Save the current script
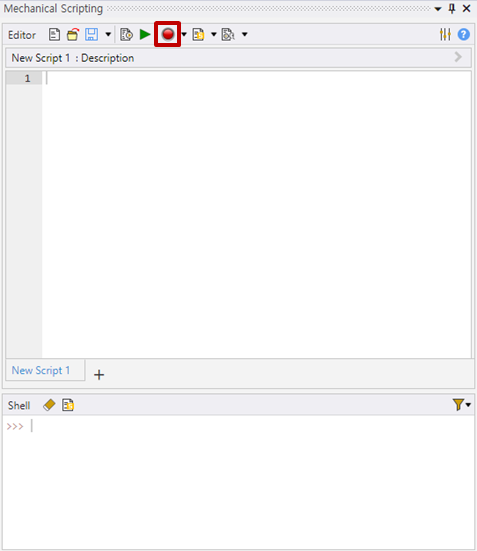 coord(91,35)
